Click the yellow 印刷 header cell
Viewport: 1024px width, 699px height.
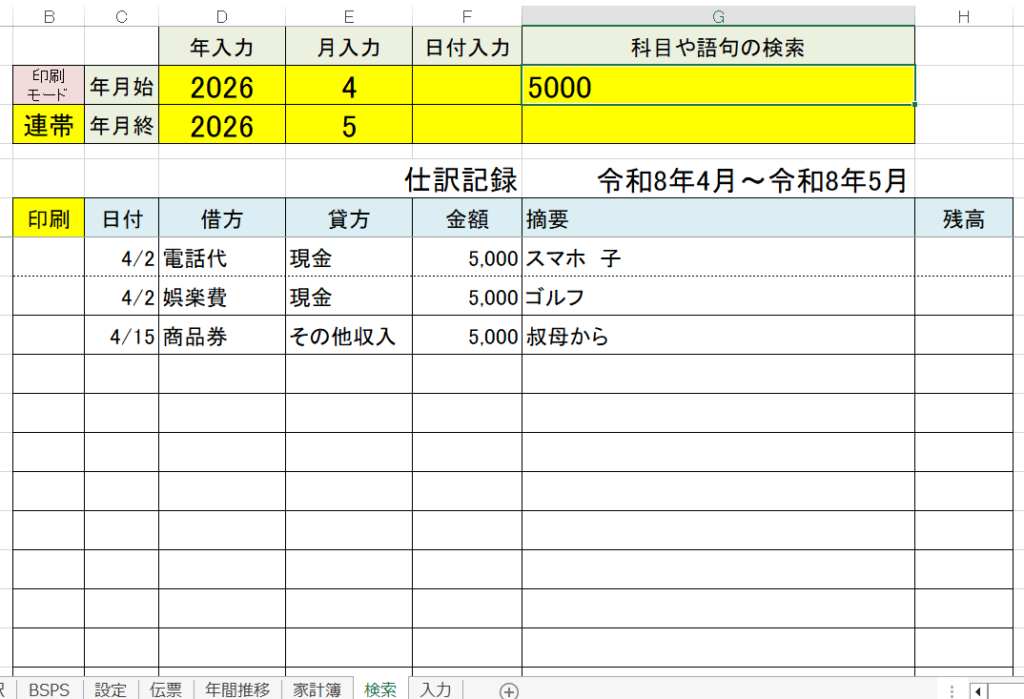tap(49, 219)
